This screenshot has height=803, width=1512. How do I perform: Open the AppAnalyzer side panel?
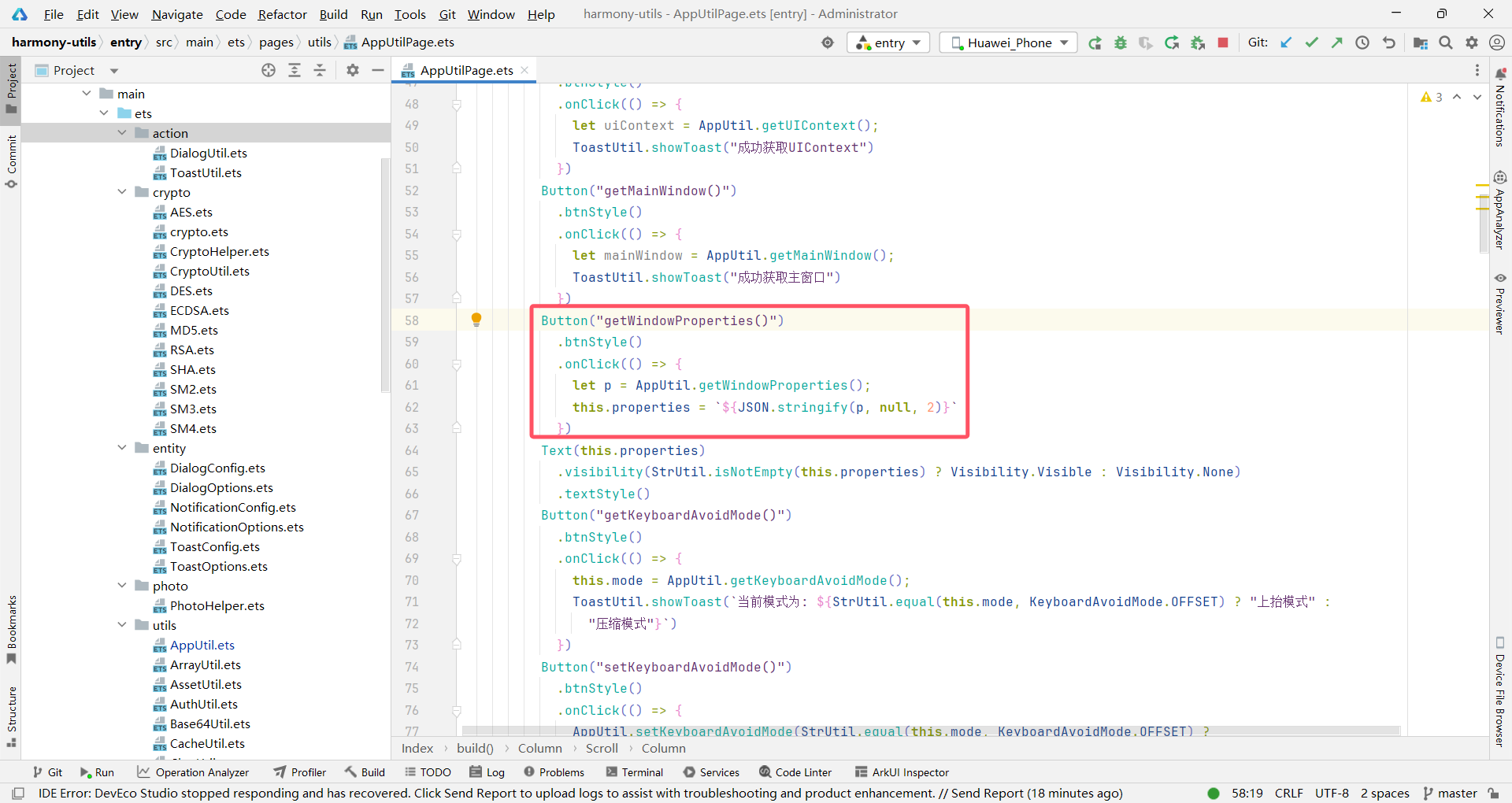point(1500,210)
